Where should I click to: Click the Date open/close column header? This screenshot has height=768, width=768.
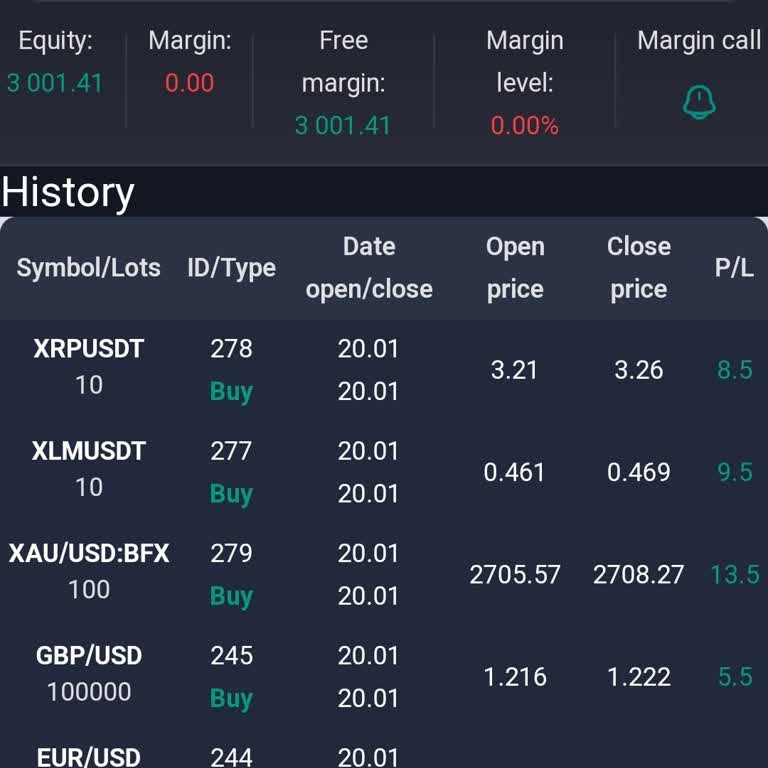point(369,268)
